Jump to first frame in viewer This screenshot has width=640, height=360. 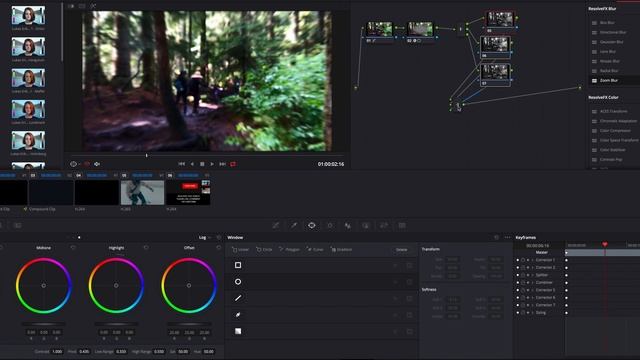pyautogui.click(x=182, y=164)
